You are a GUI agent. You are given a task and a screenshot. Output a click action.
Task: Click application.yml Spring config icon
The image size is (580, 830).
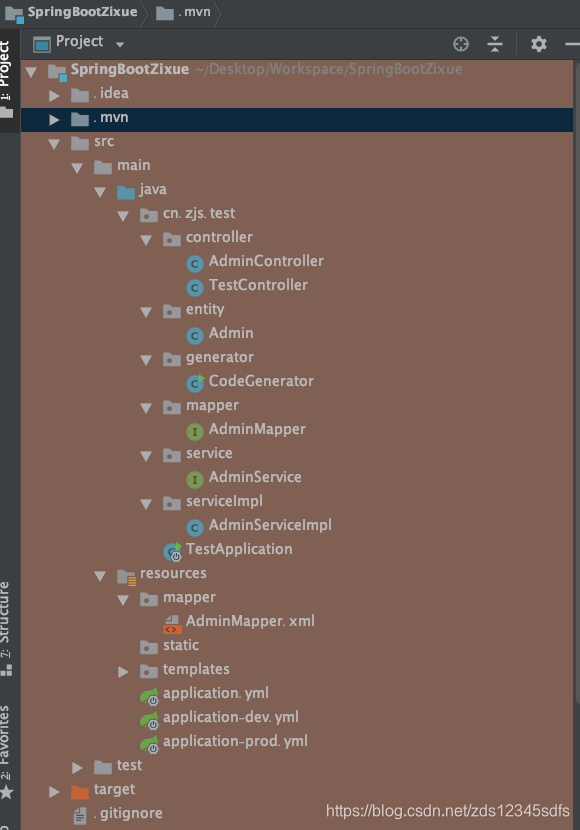tap(149, 696)
